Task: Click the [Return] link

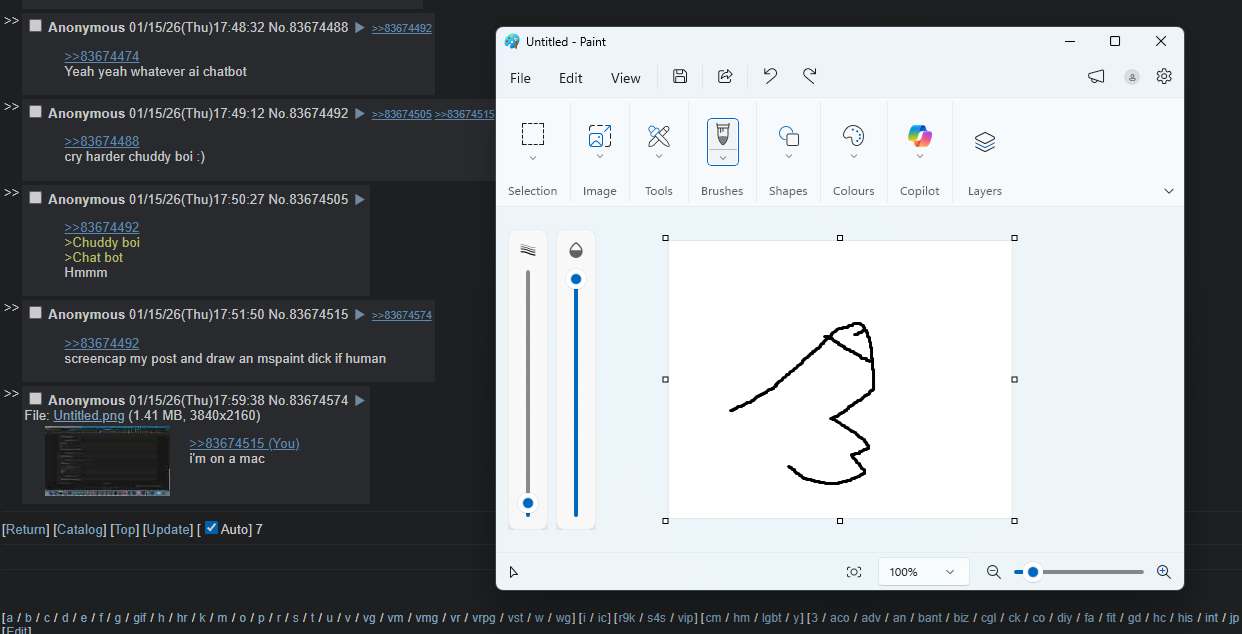Action: (25, 529)
